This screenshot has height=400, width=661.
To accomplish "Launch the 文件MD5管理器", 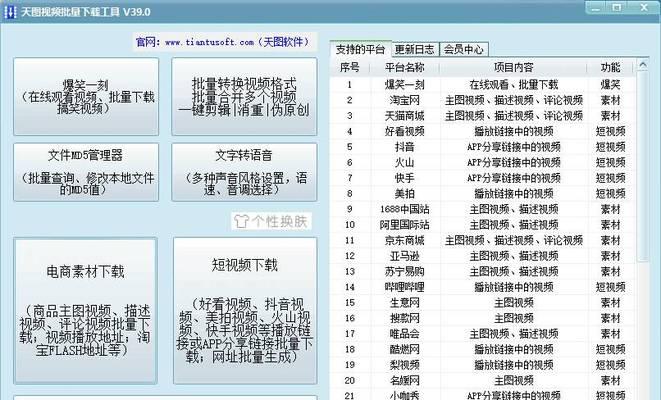I will tap(86, 172).
